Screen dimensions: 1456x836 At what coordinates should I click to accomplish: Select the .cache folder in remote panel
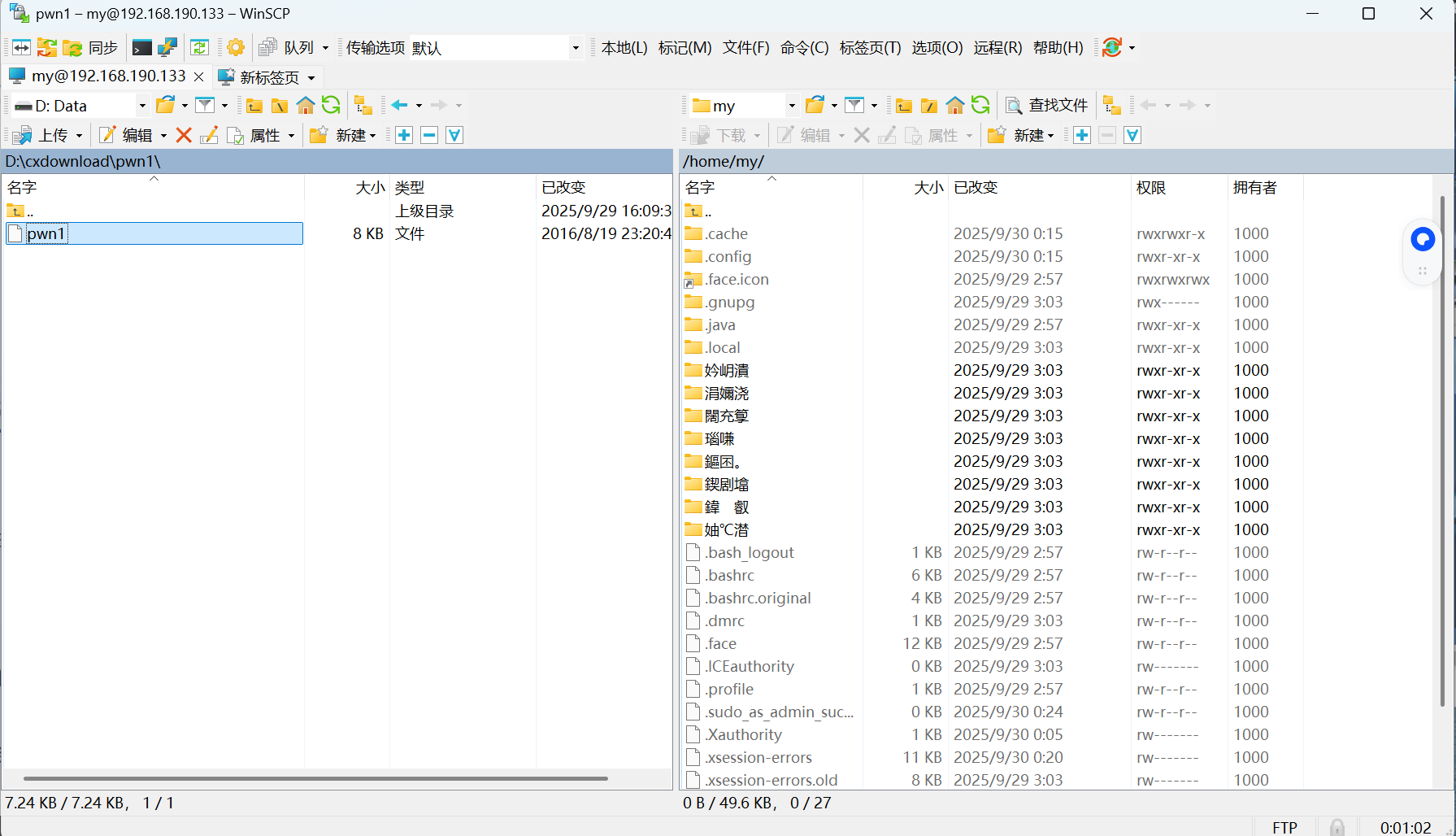tap(726, 233)
